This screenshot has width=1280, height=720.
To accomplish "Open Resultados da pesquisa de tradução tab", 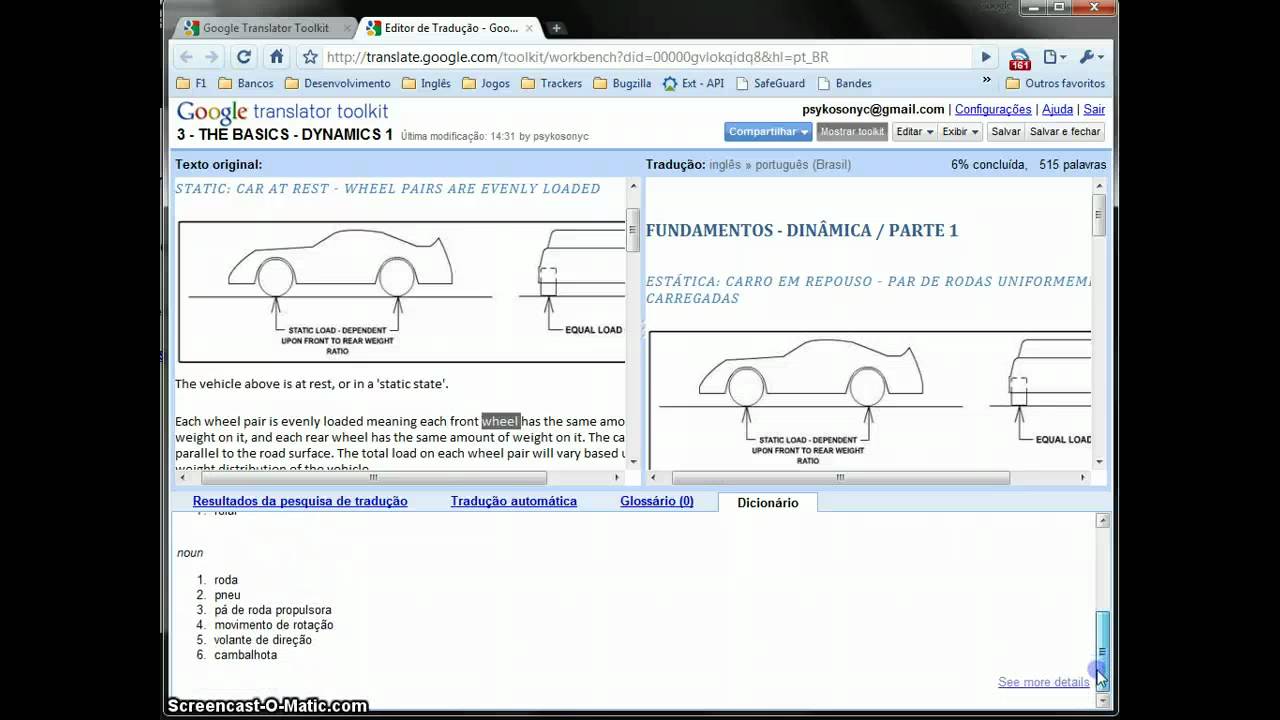I will (300, 502).
